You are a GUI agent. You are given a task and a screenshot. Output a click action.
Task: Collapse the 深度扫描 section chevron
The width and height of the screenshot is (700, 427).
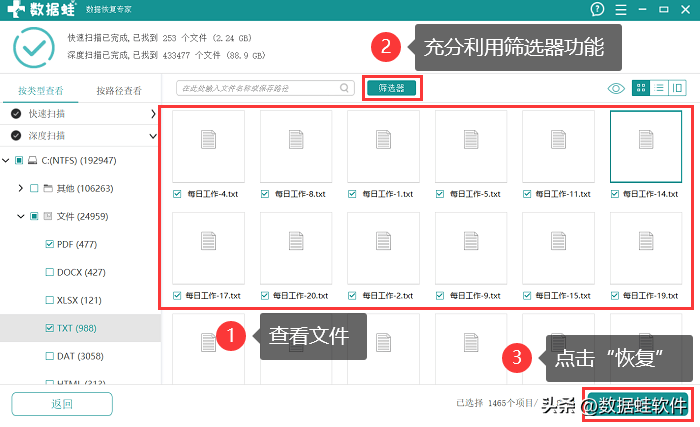153,135
